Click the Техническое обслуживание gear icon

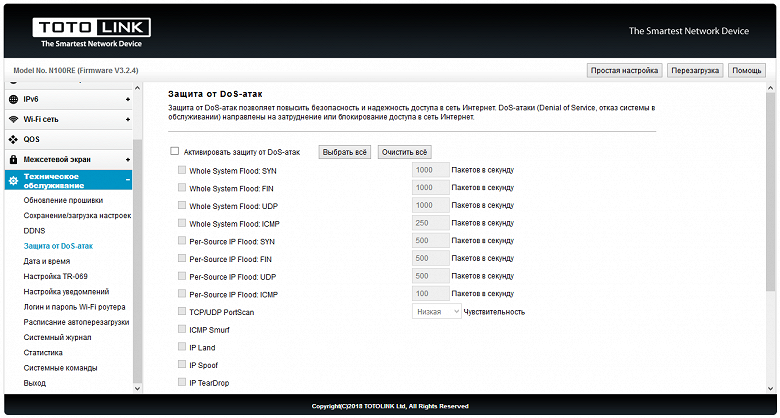tap(13, 180)
